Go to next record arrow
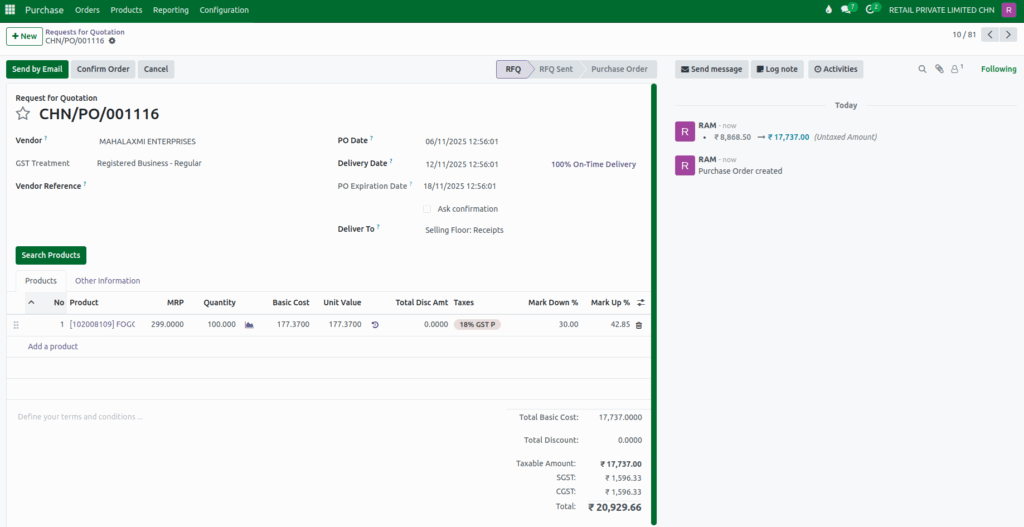The width and height of the screenshot is (1024, 527). coord(1009,35)
